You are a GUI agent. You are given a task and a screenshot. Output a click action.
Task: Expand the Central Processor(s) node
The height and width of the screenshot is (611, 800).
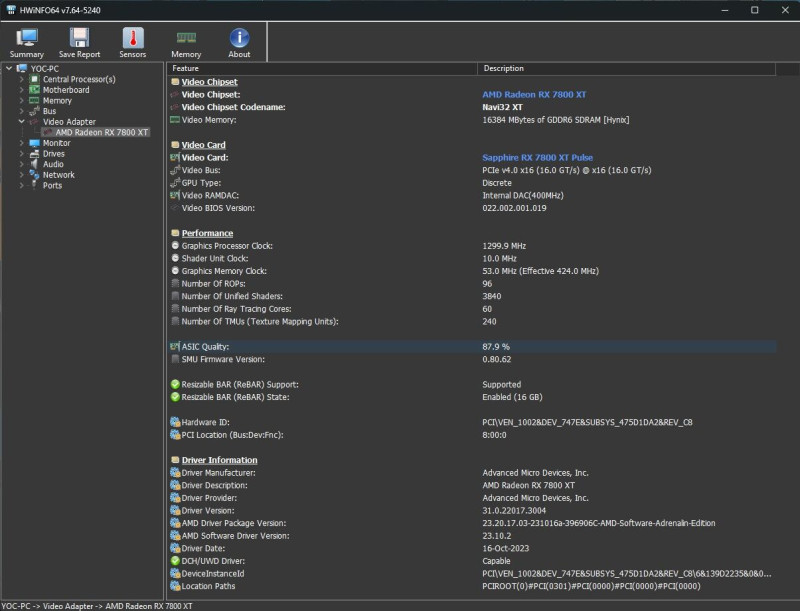click(21, 79)
